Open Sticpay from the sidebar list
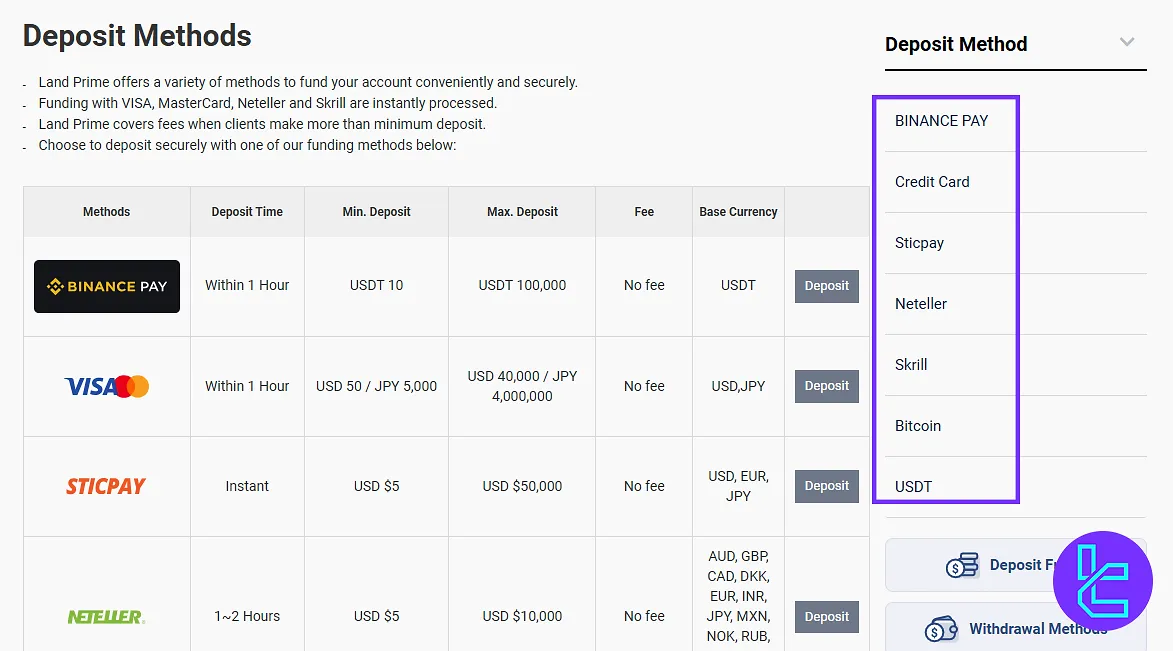 pos(919,243)
